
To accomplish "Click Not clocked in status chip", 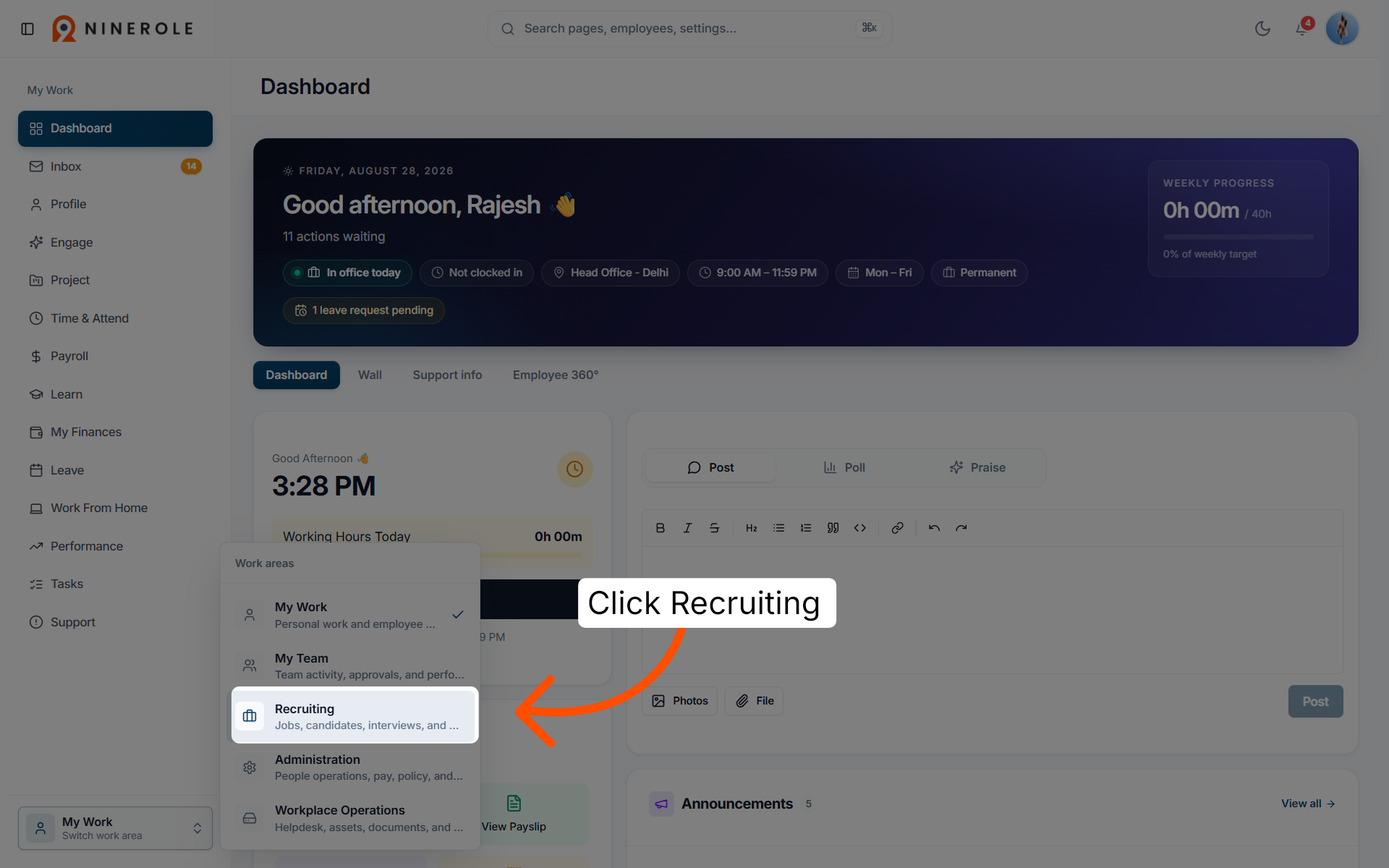I will pyautogui.click(x=476, y=273).
